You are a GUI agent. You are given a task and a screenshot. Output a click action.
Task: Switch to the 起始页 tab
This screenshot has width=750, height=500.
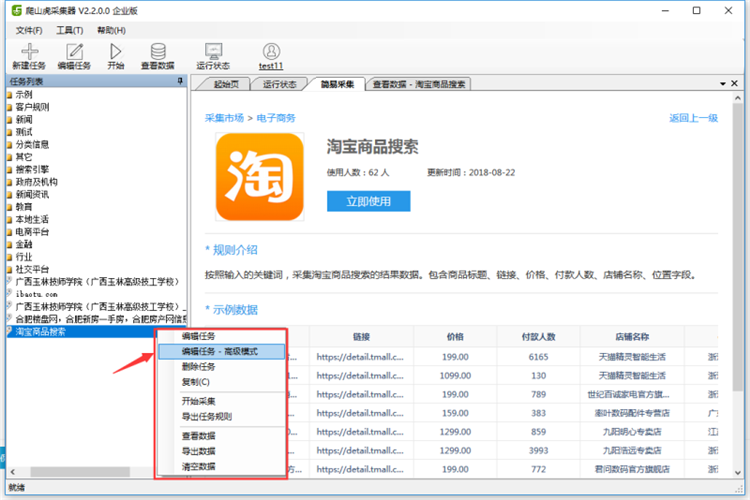[x=226, y=84]
